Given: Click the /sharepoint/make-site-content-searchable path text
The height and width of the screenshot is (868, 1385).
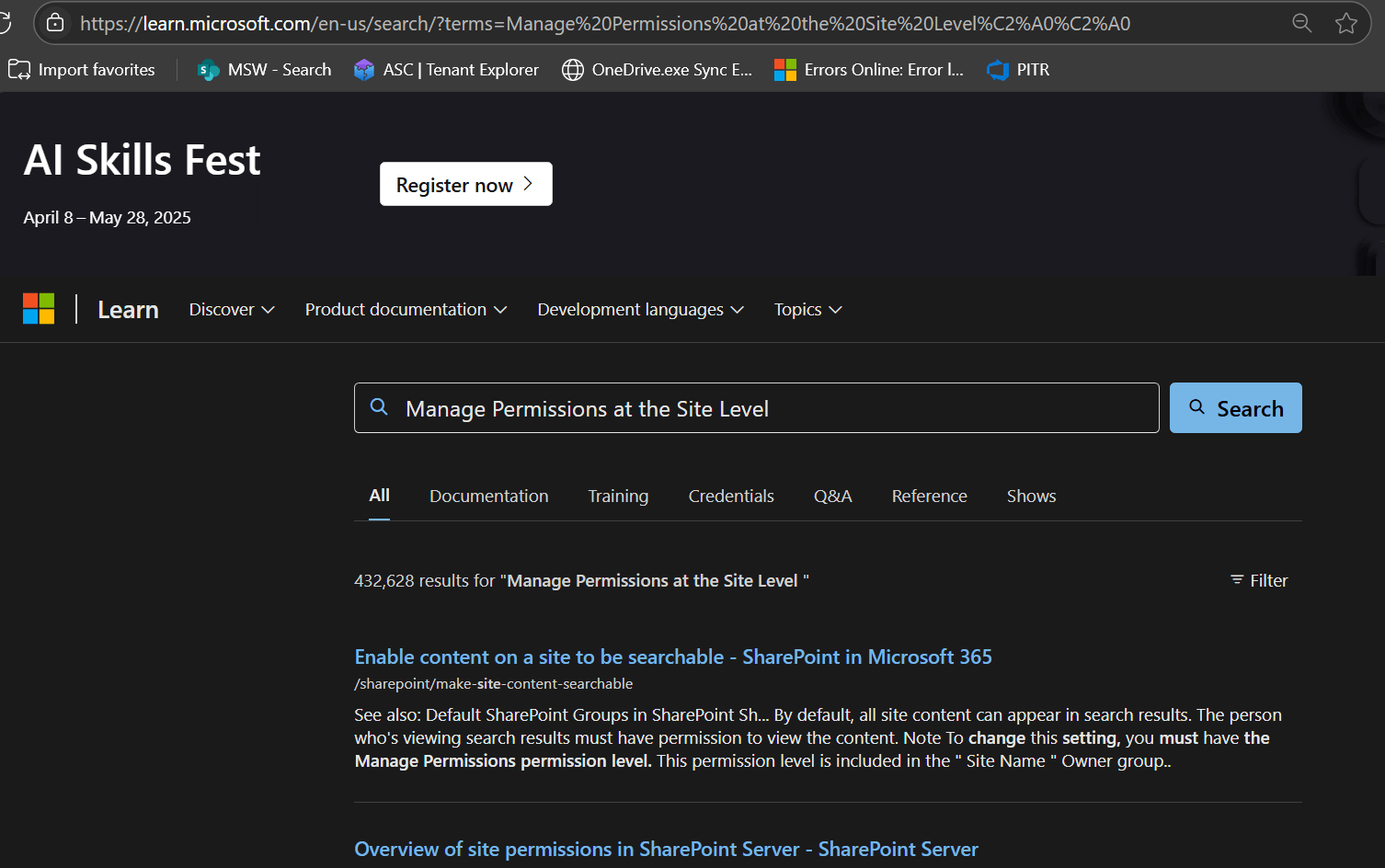Looking at the screenshot, I should [493, 684].
